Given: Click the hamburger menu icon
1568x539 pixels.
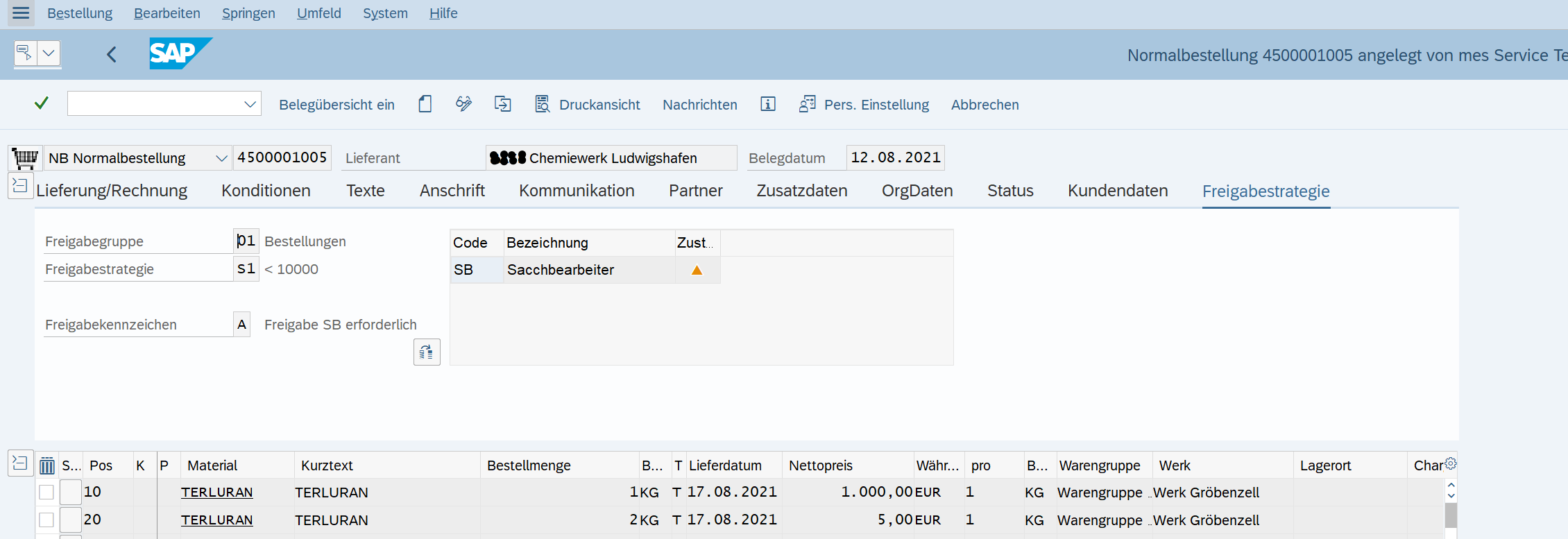Looking at the screenshot, I should [x=21, y=13].
